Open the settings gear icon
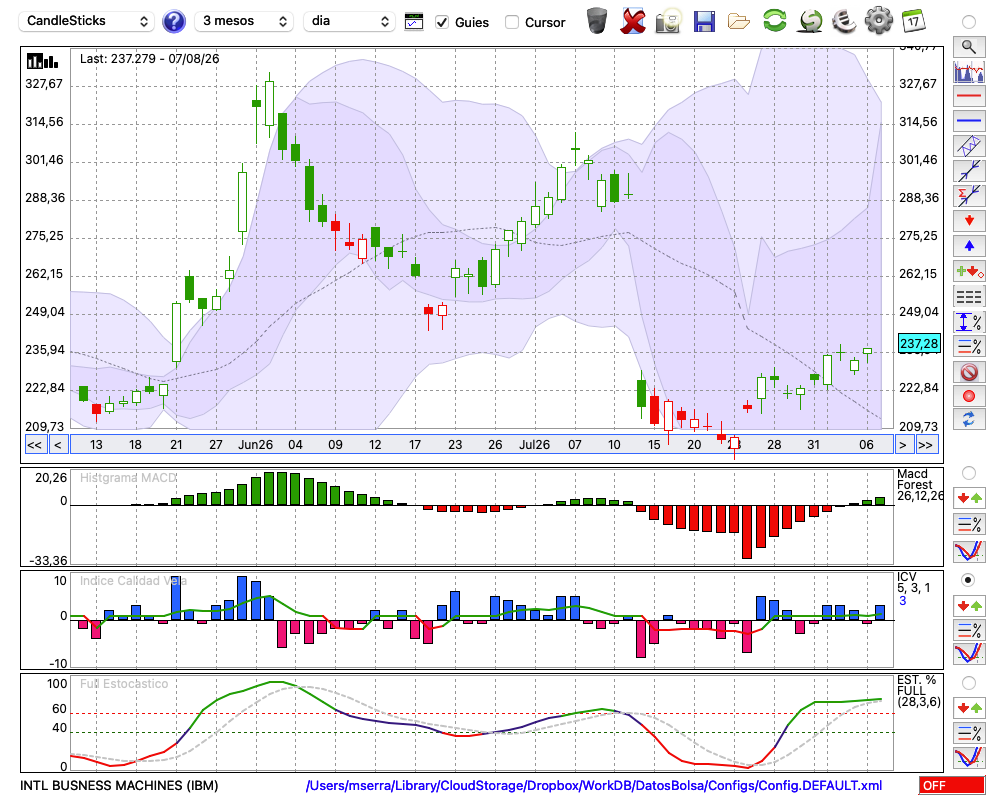Screen dimensions: 1000x800 click(878, 20)
